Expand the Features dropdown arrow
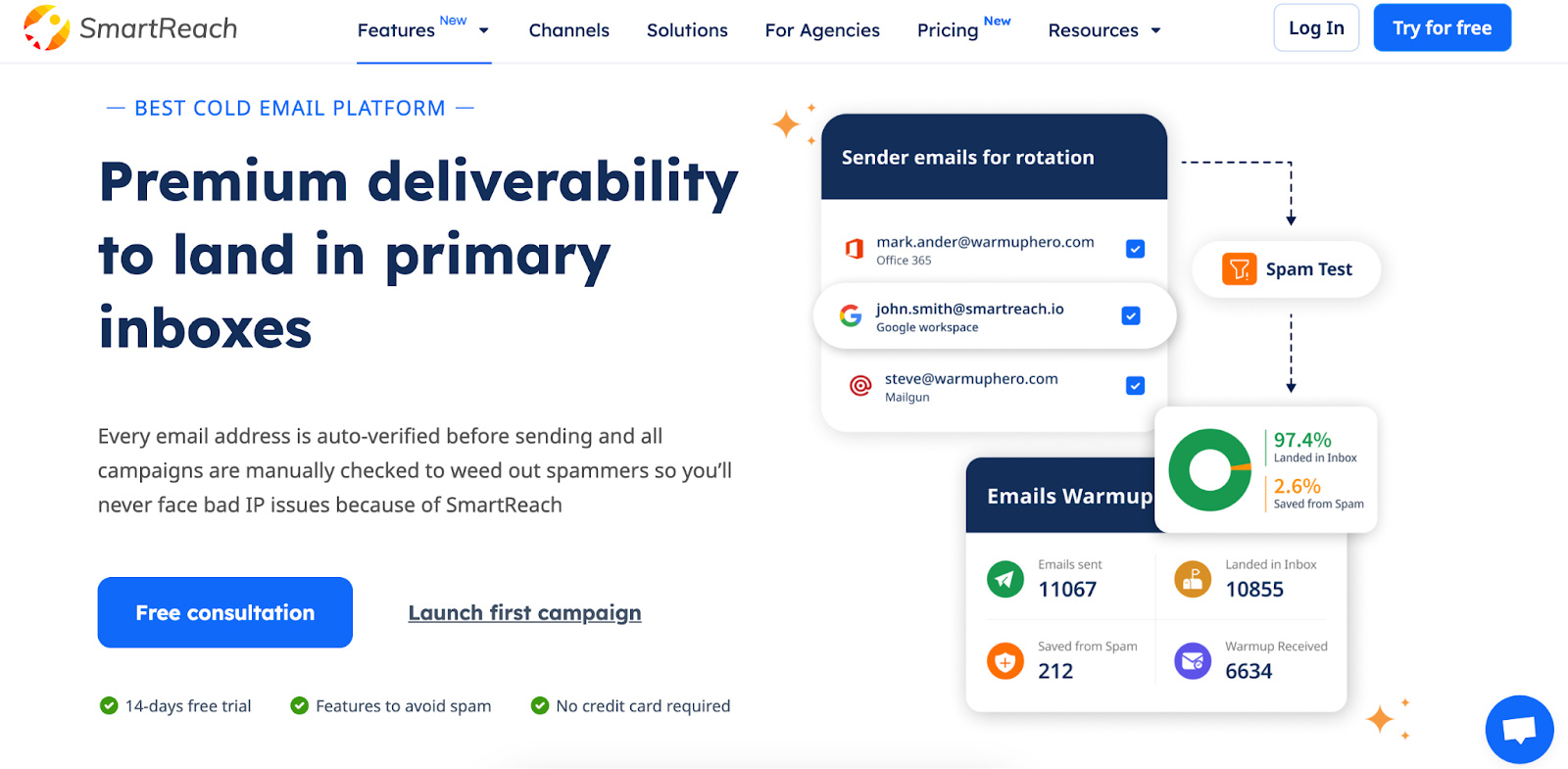 click(x=483, y=30)
